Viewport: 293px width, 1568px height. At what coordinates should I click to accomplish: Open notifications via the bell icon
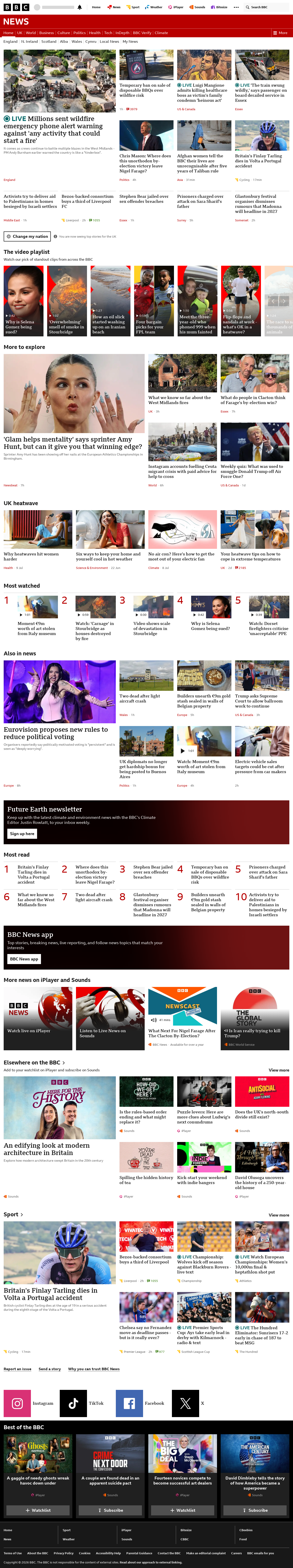[x=80, y=7]
